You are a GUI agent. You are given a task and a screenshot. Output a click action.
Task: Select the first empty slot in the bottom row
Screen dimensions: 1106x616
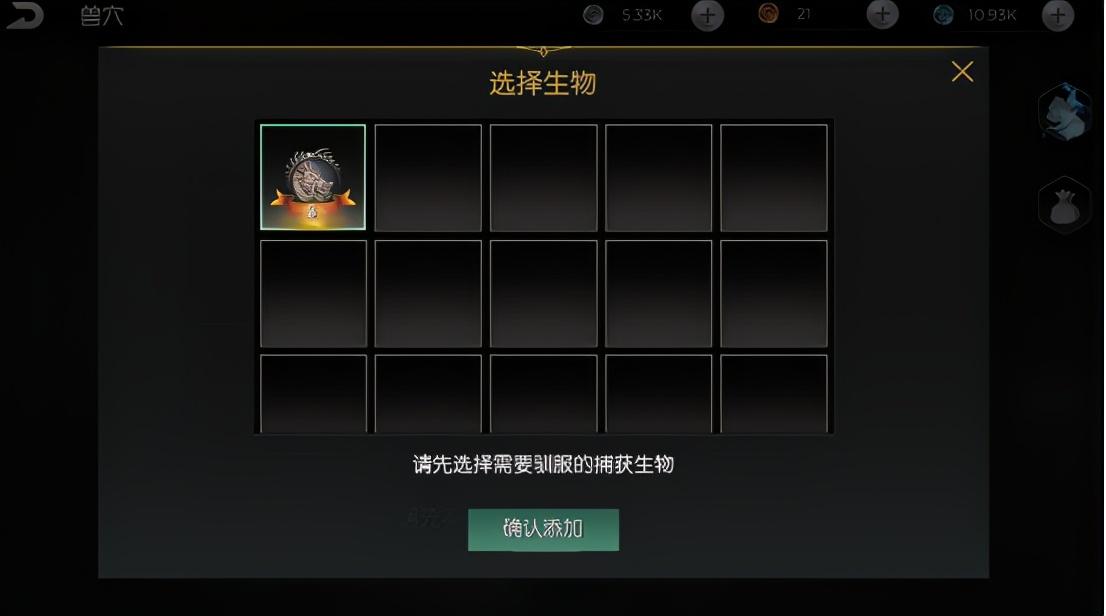(313, 394)
